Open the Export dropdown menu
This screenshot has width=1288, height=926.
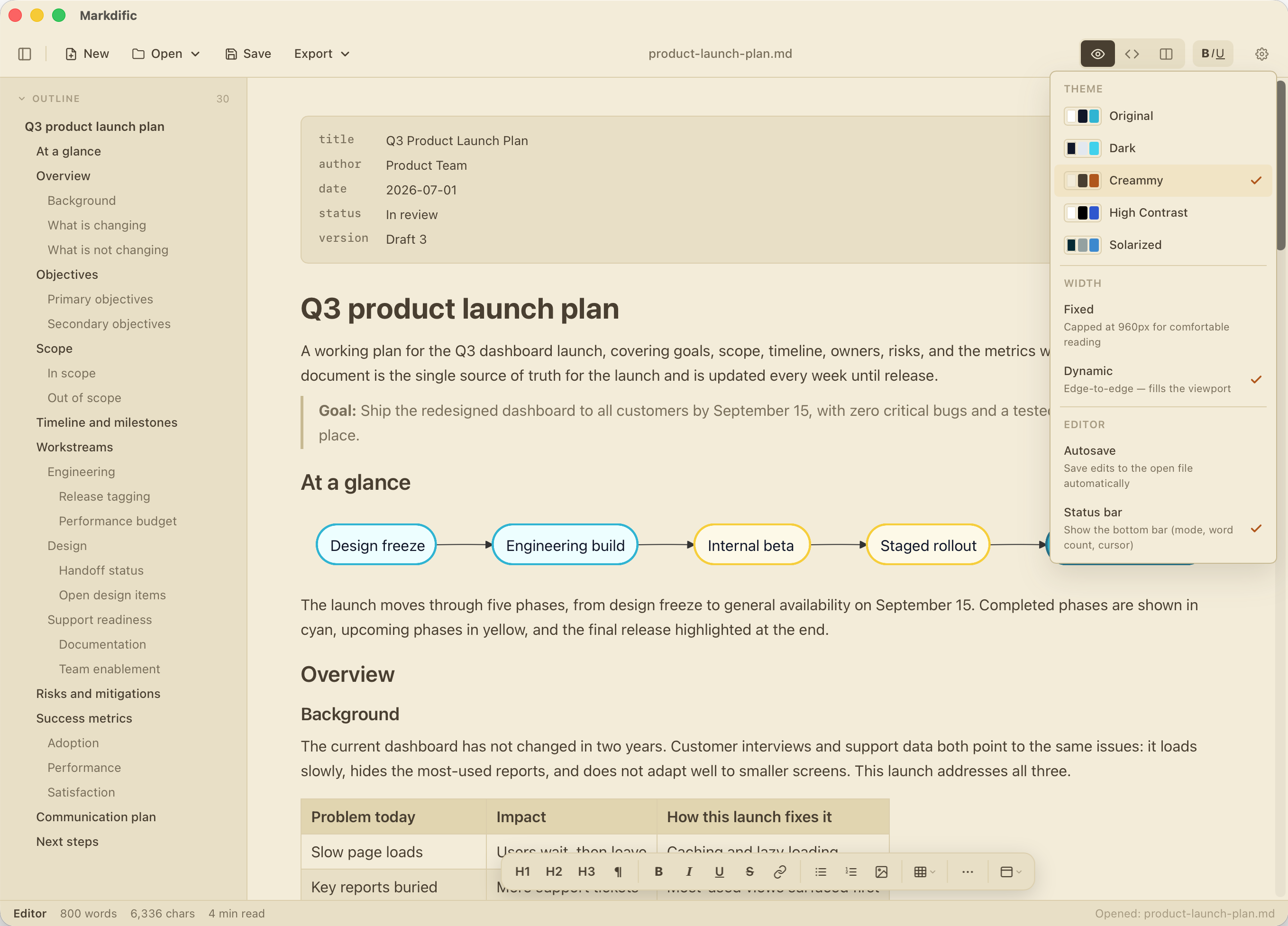point(321,54)
